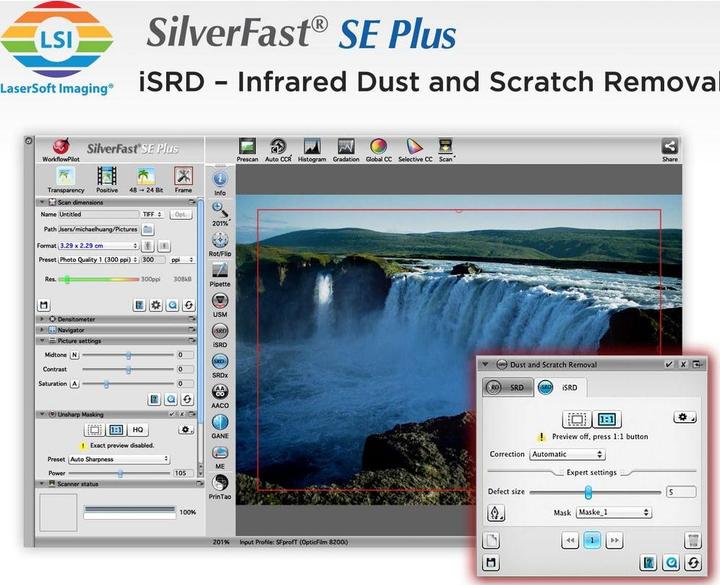Switch to the iSRD tab
The width and height of the screenshot is (720, 585).
(x=560, y=387)
